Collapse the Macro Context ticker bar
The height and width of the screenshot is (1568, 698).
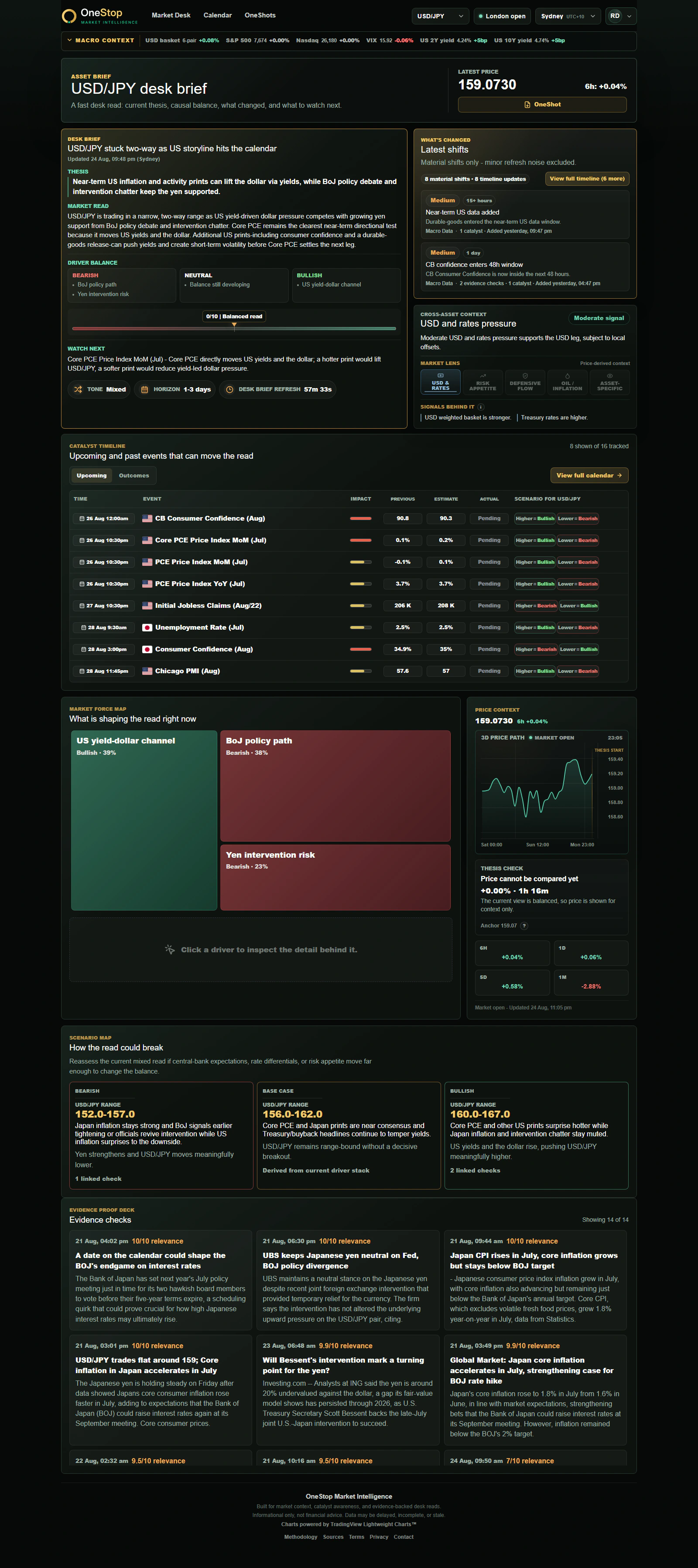tap(101, 40)
